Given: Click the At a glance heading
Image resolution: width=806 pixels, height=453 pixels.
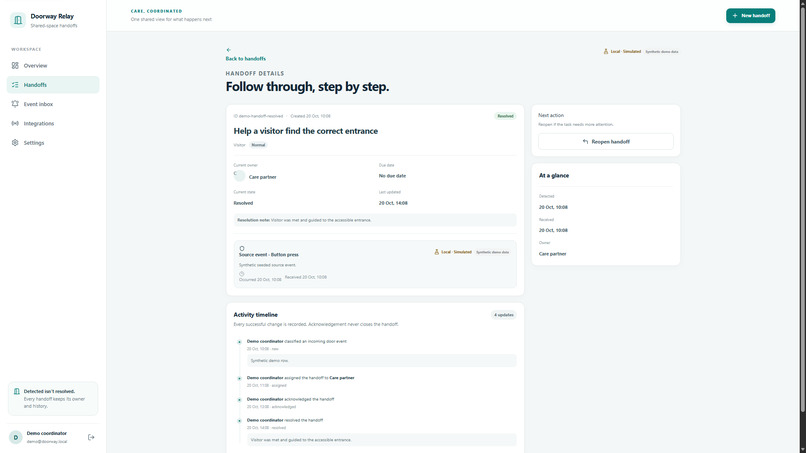Looking at the screenshot, I should click(554, 176).
